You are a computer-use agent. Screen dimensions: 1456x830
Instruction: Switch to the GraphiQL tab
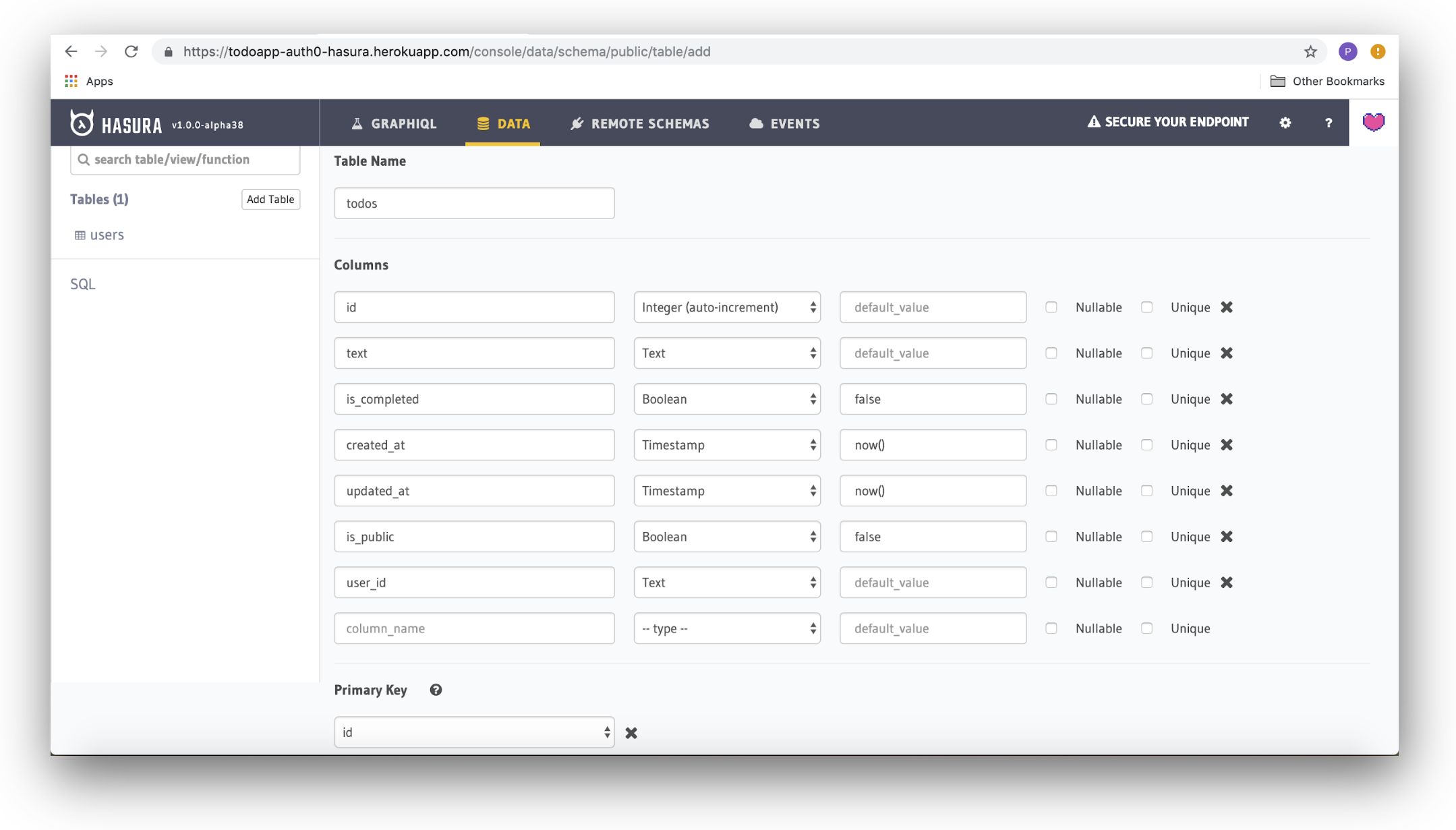pyautogui.click(x=394, y=123)
